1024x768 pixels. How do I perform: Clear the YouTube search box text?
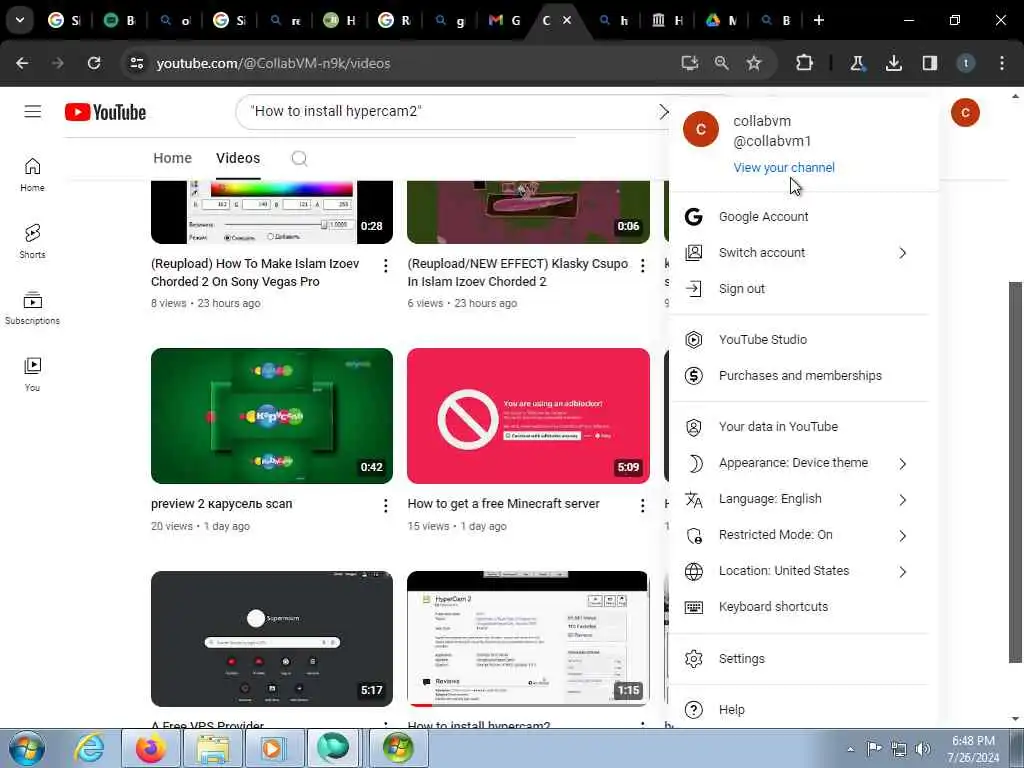[663, 112]
